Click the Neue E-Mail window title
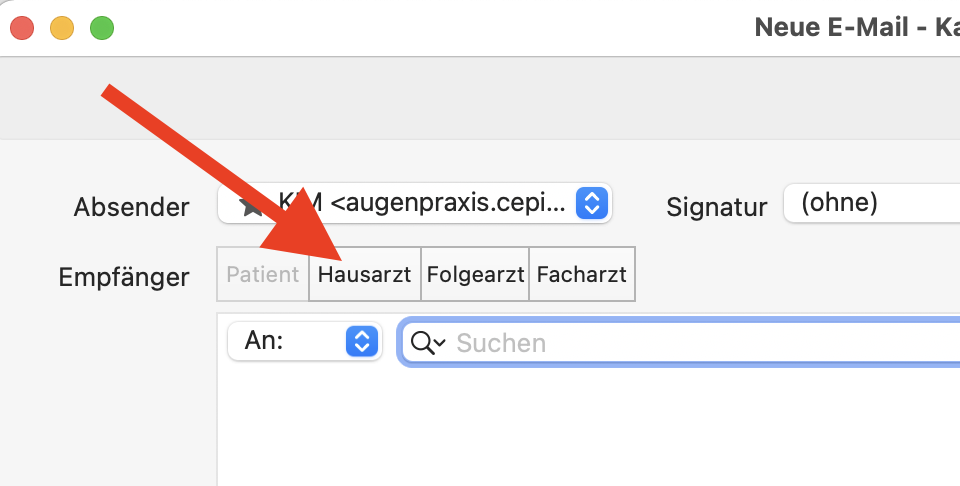This screenshot has height=486, width=960. point(857,28)
